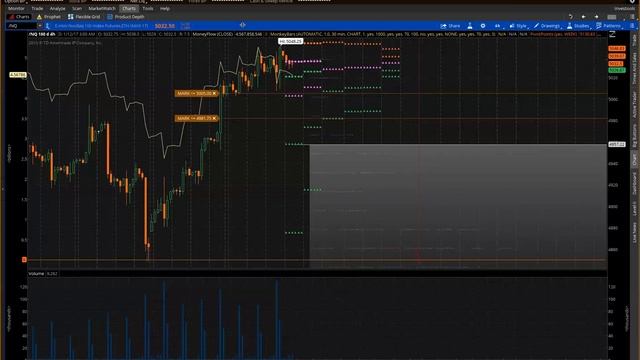Click the Share button
This screenshot has height=360, width=640.
[450, 26]
